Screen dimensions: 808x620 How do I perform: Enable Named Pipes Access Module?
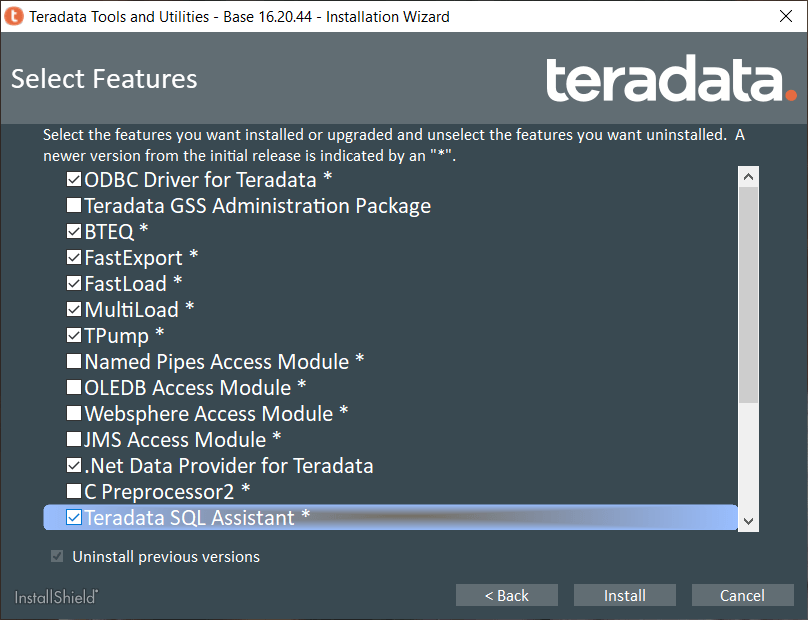coord(74,361)
